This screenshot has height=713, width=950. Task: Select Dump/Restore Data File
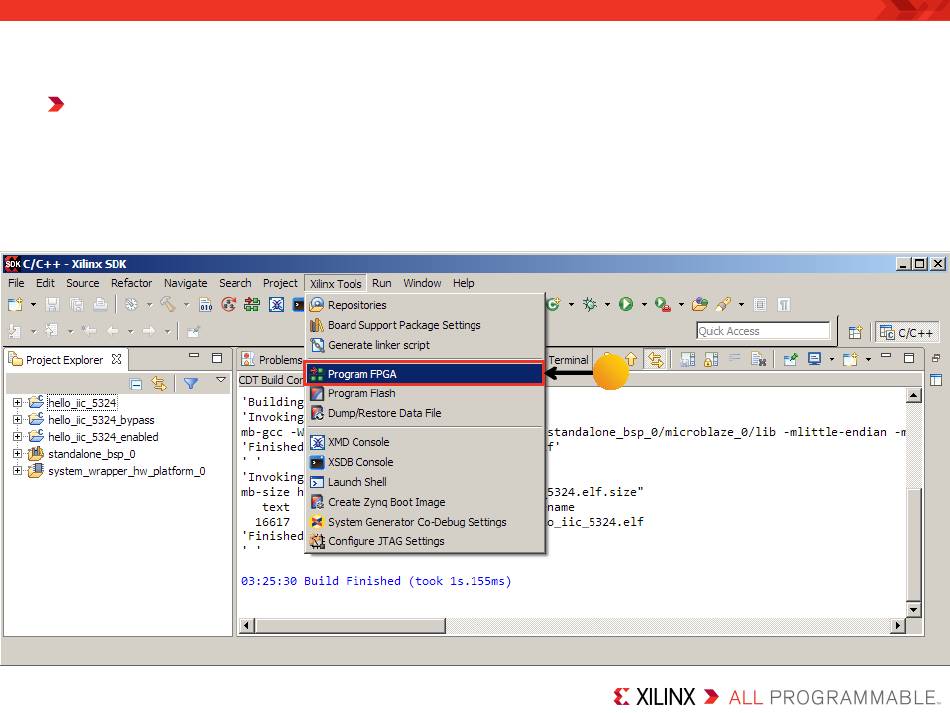pyautogui.click(x=424, y=413)
